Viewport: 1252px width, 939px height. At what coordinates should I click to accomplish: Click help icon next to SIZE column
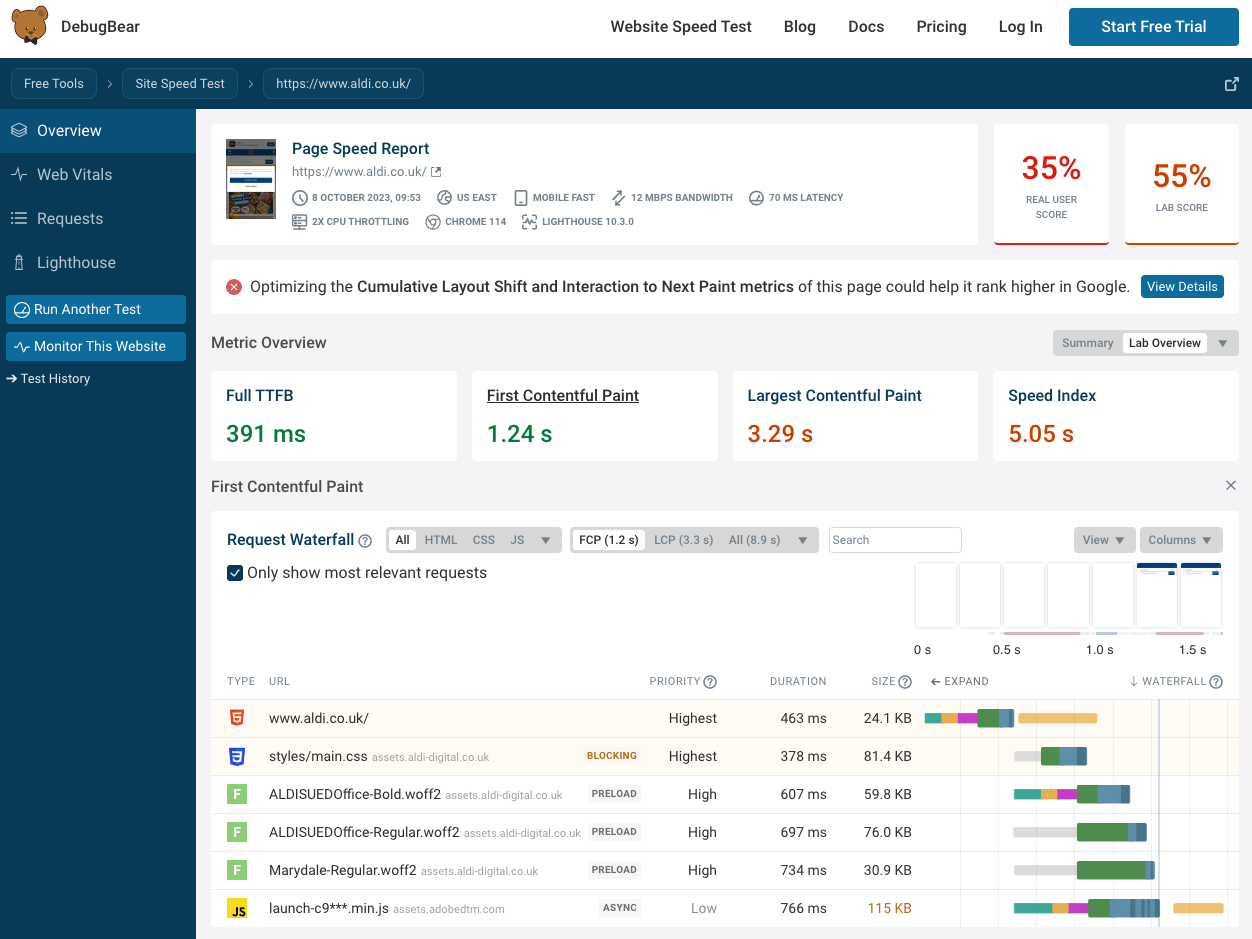click(x=905, y=682)
